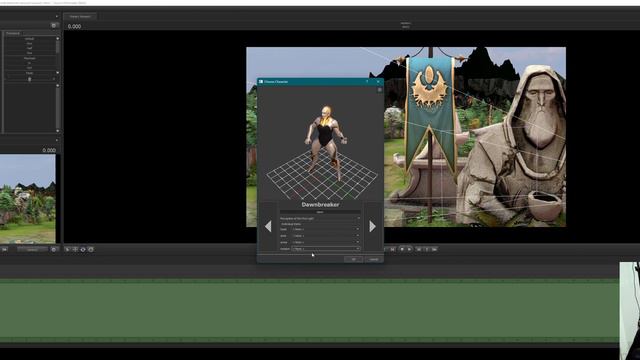
Task: Open the Armor item dropdown
Action: click(x=326, y=242)
